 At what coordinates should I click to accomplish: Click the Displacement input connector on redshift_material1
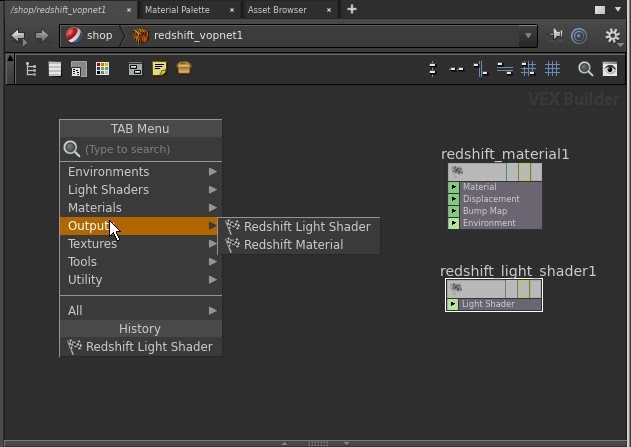(x=454, y=199)
